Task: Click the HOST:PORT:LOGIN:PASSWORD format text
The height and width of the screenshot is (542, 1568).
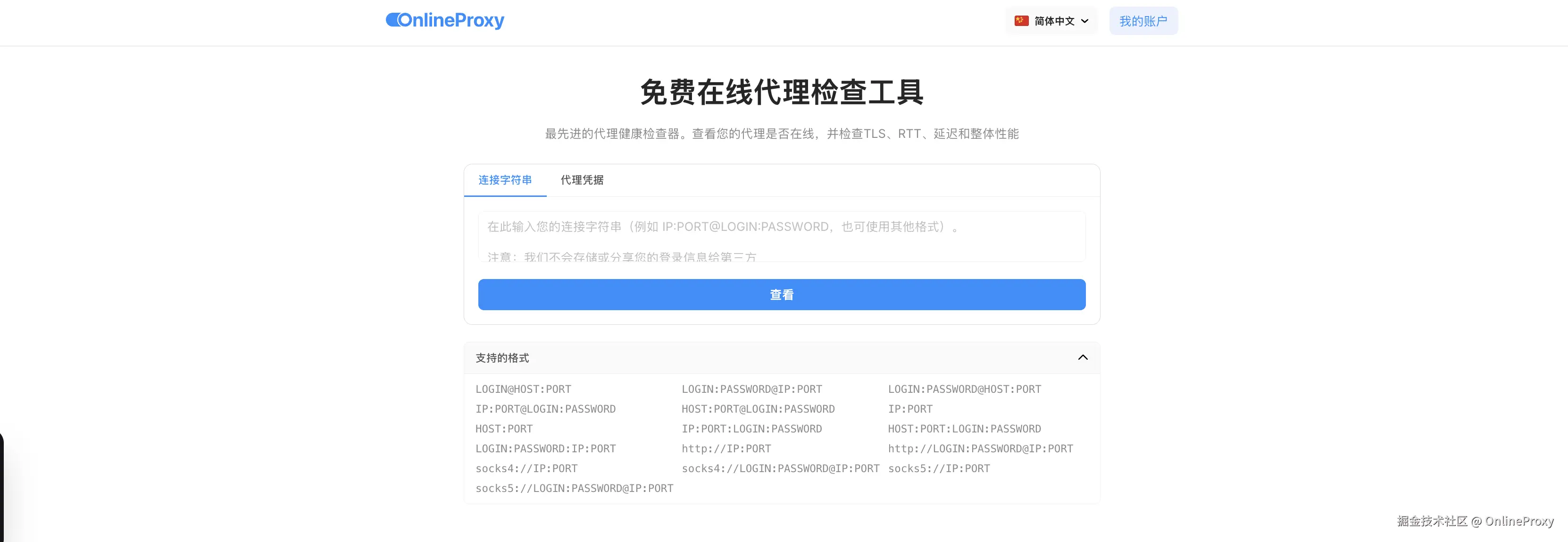Action: tap(964, 429)
